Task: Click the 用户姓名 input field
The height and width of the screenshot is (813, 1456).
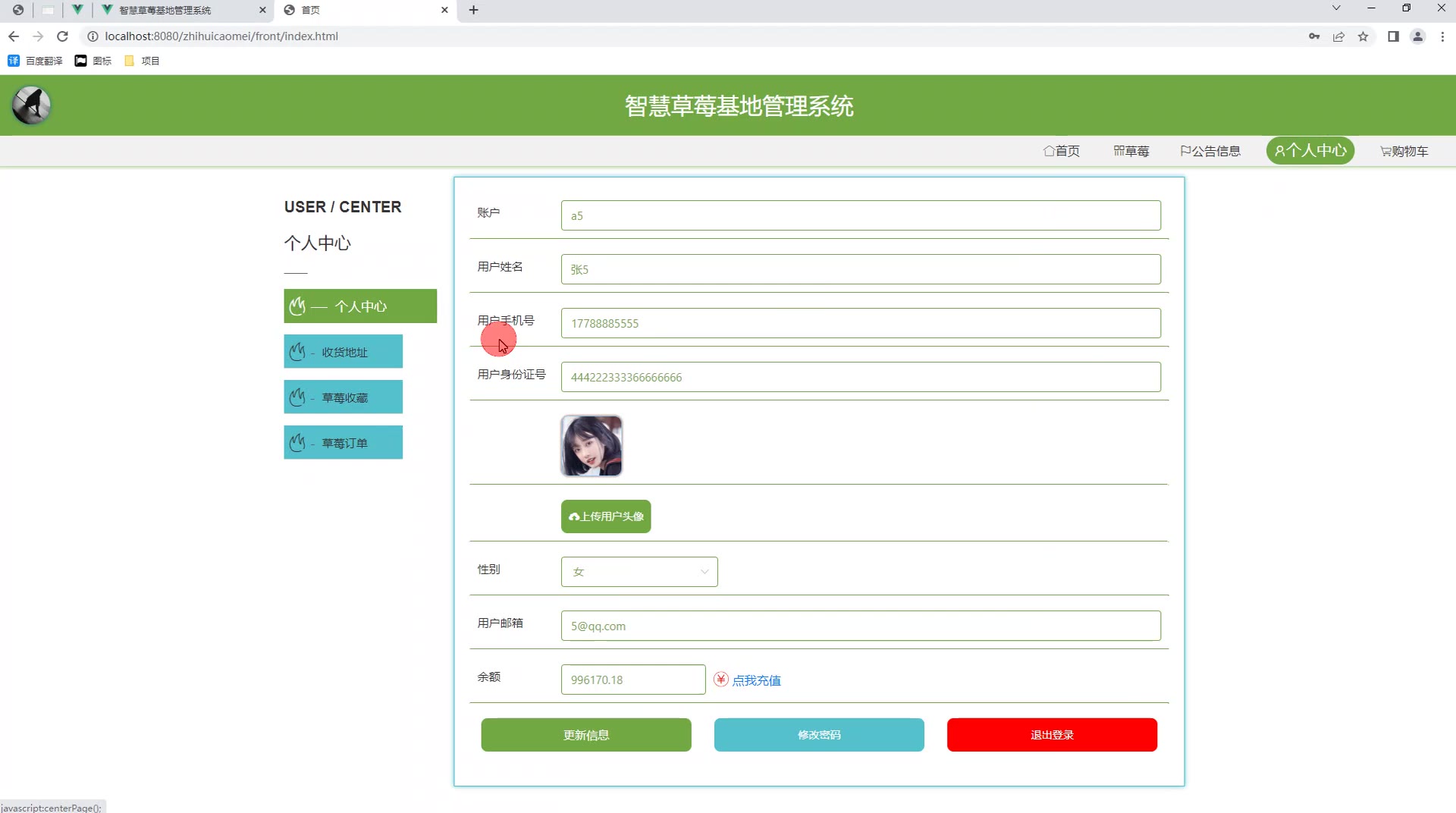Action: point(861,269)
